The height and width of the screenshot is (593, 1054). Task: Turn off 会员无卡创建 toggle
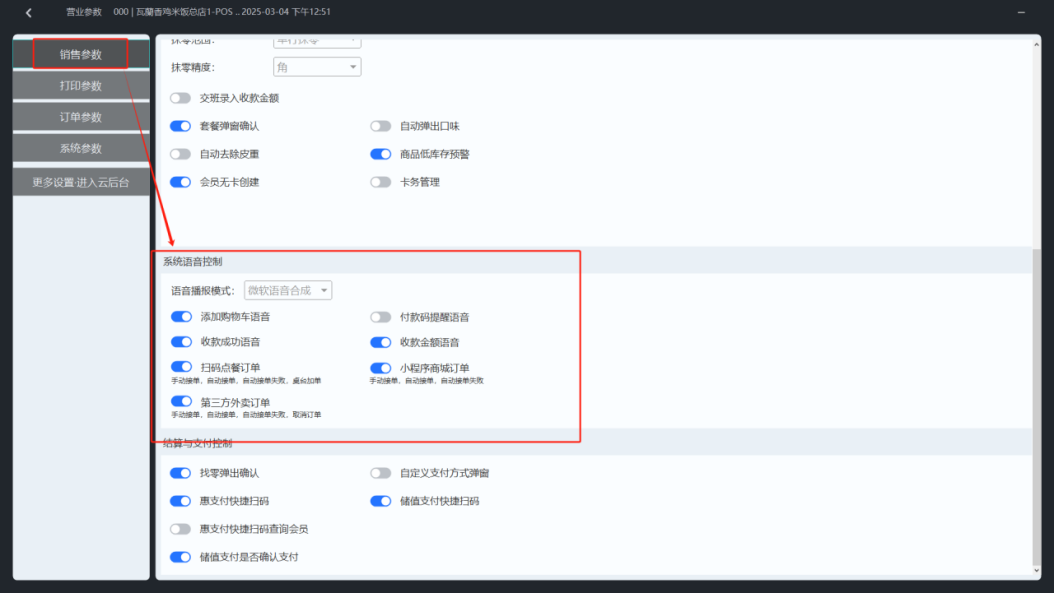(180, 182)
